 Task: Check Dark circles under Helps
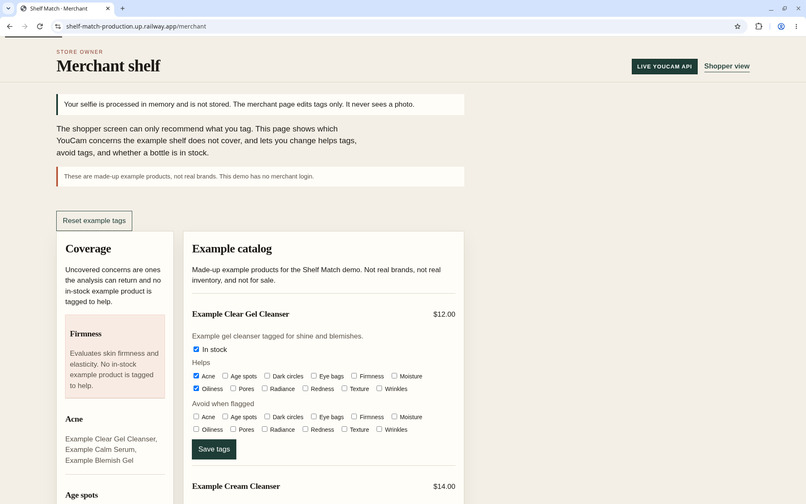point(267,376)
